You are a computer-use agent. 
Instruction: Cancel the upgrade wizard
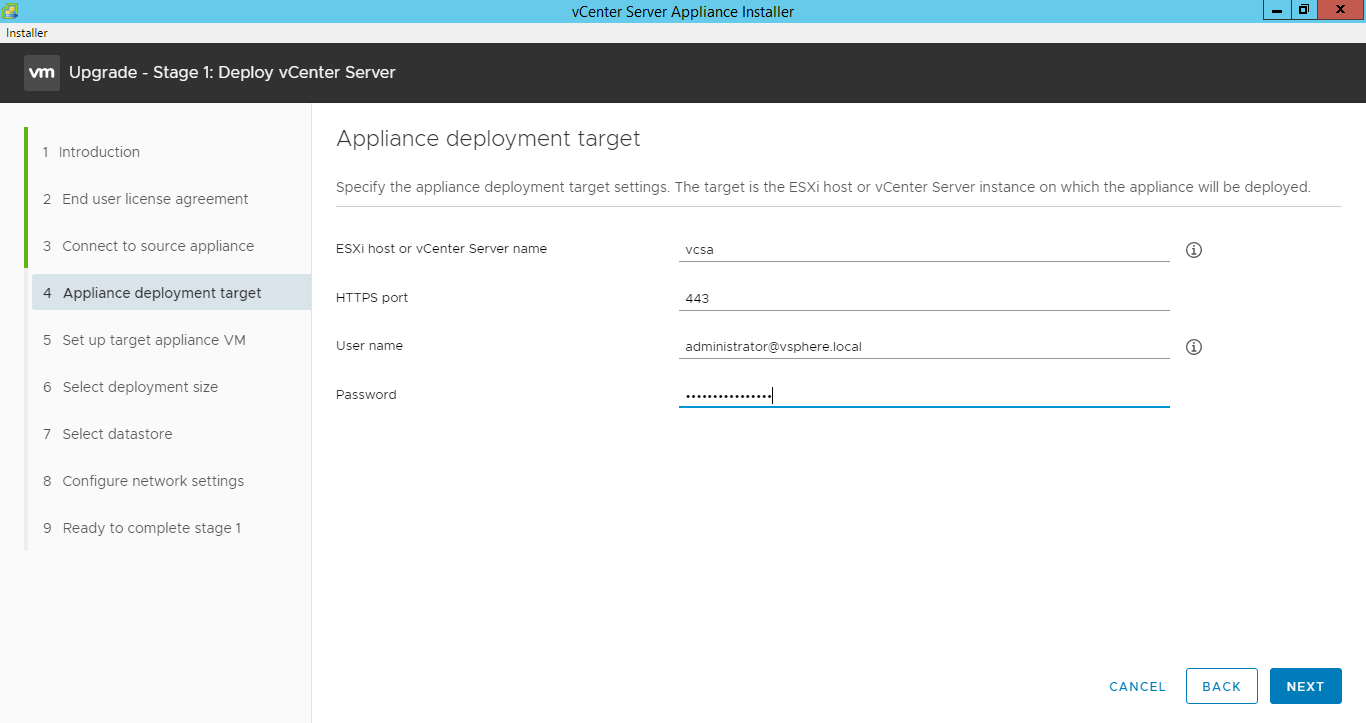point(1137,686)
